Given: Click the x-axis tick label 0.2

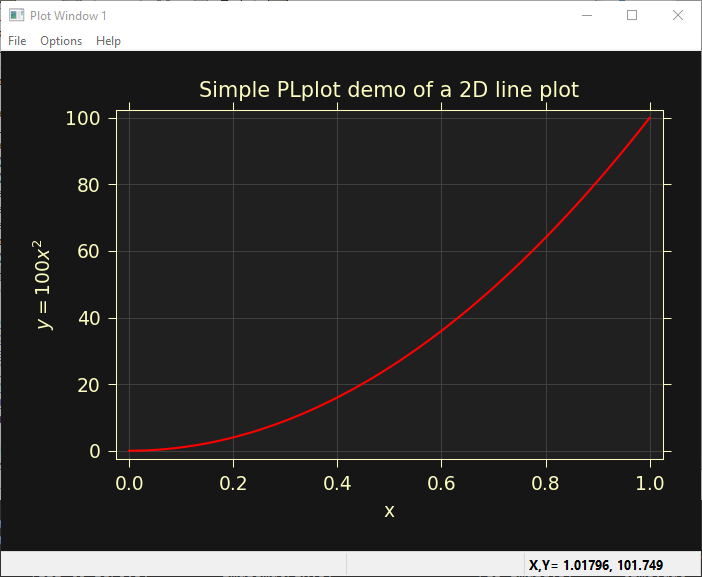Looking at the screenshot, I should (233, 483).
